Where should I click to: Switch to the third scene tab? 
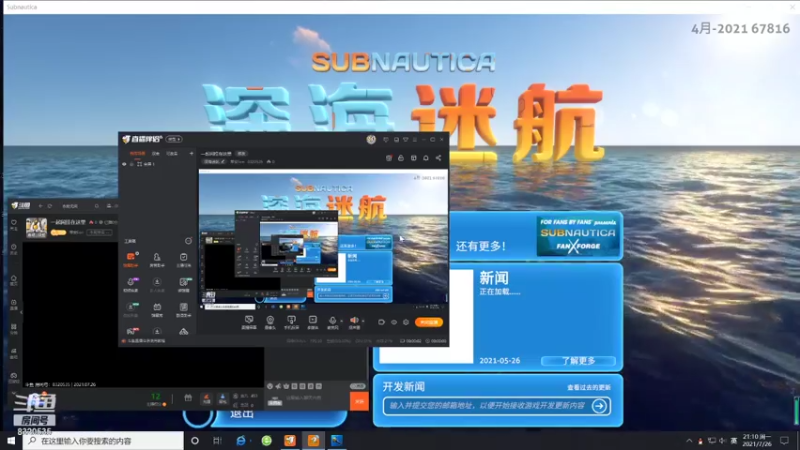coord(172,153)
